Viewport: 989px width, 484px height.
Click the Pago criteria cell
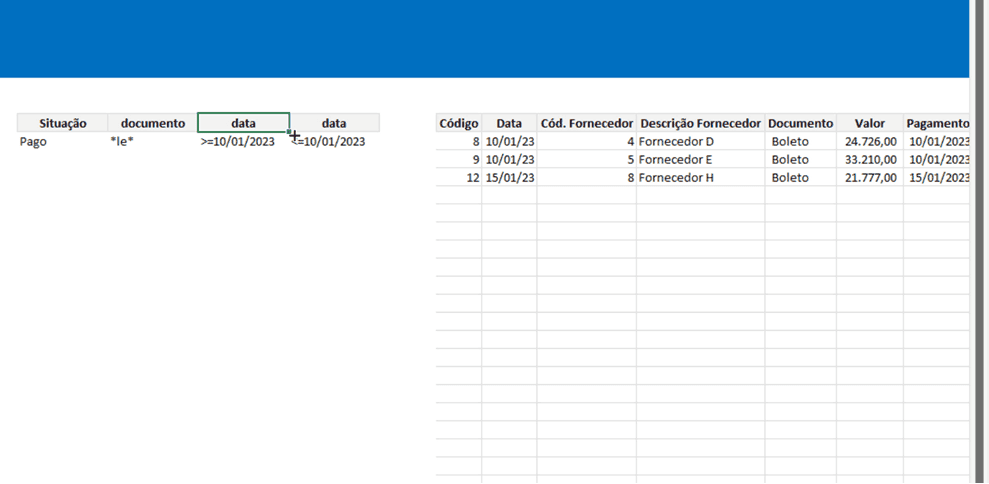tap(62, 142)
